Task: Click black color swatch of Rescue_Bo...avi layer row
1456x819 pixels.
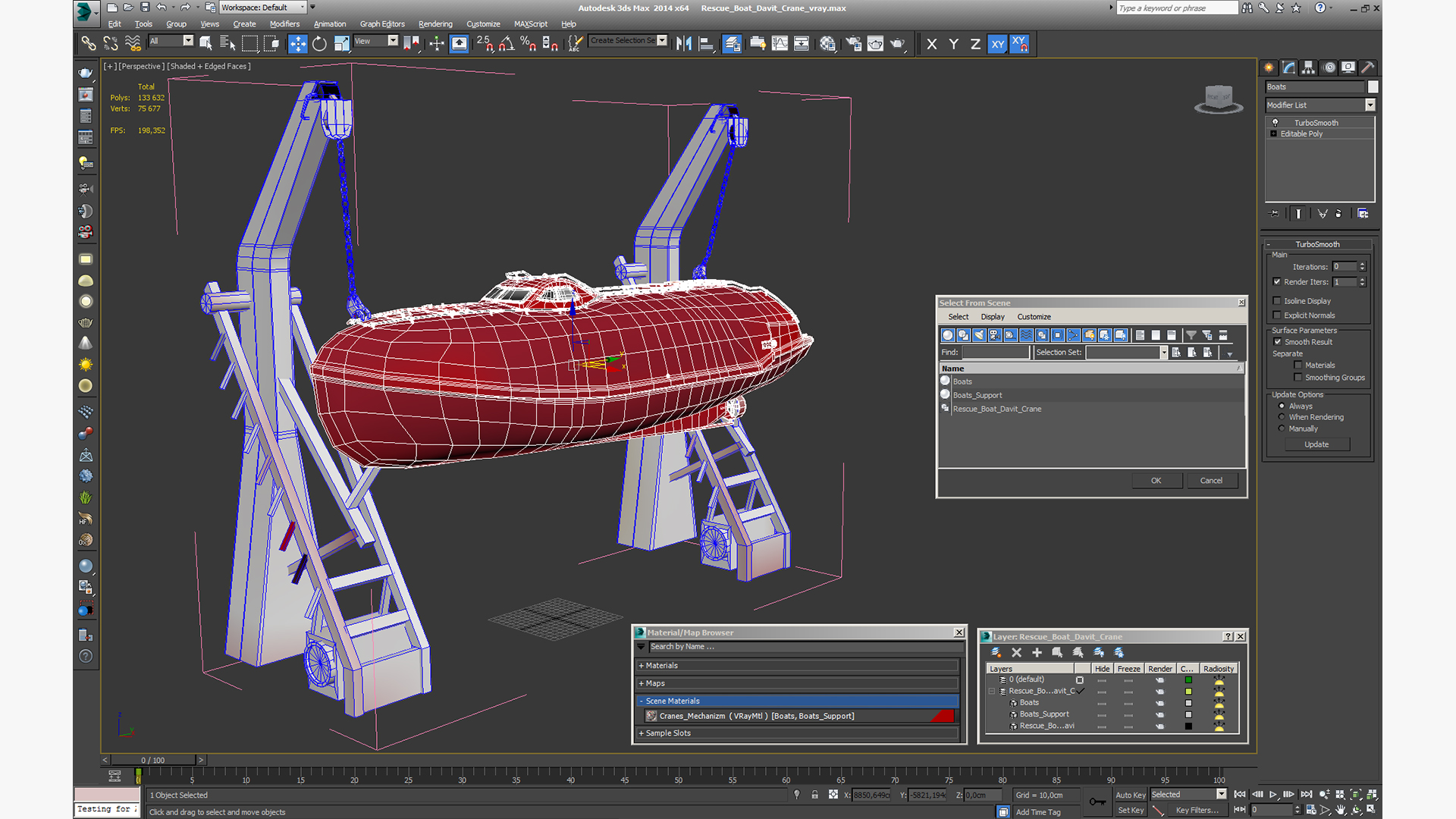Action: coord(1188,726)
